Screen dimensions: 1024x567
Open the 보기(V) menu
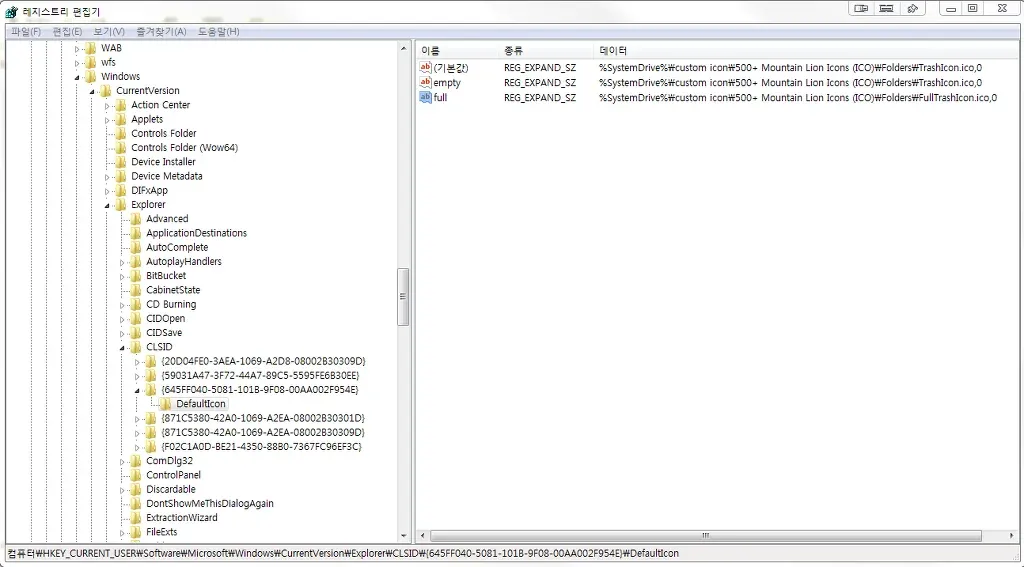(x=109, y=31)
